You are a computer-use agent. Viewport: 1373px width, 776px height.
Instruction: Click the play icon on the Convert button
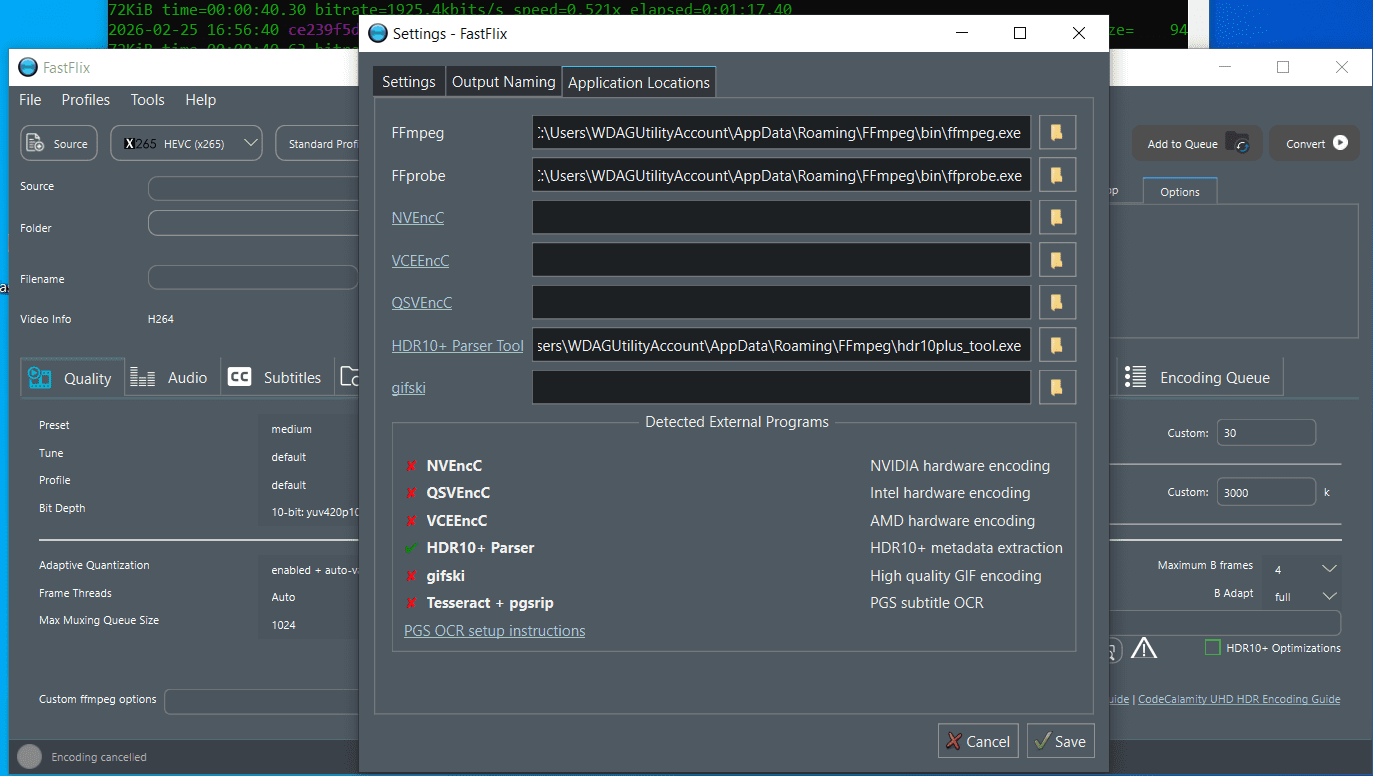click(x=1340, y=143)
